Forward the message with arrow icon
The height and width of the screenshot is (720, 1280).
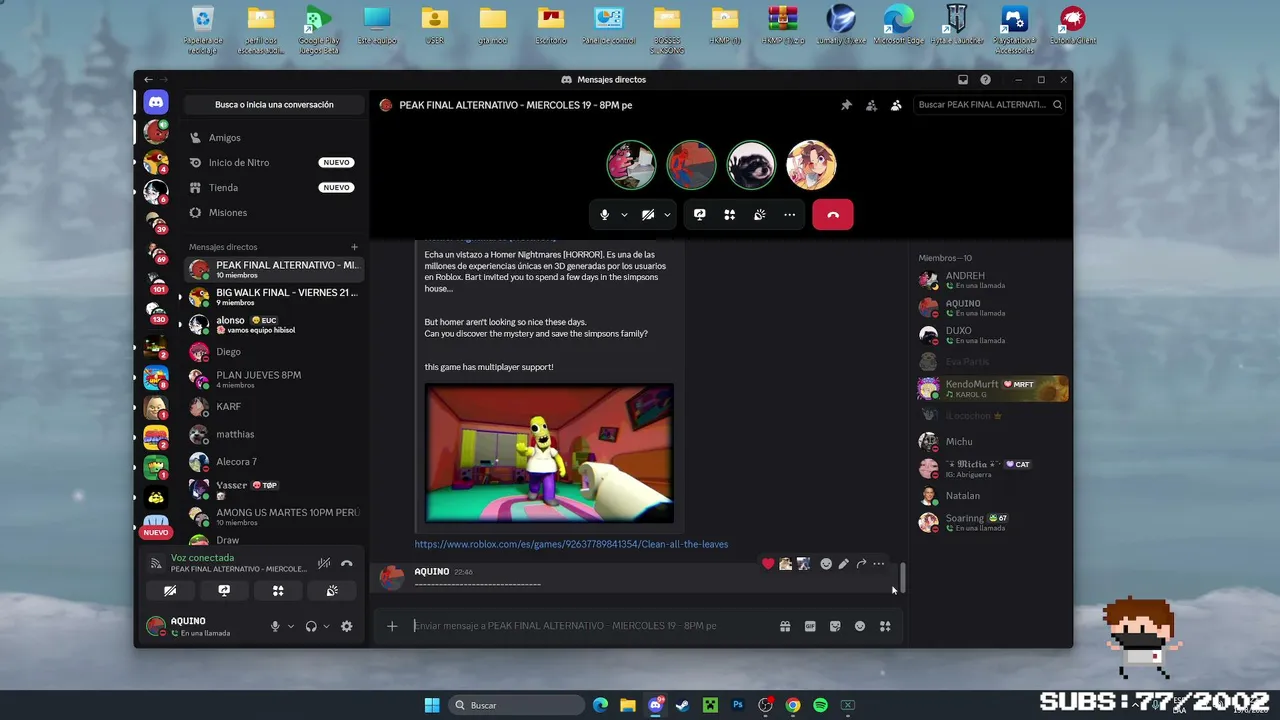[861, 564]
